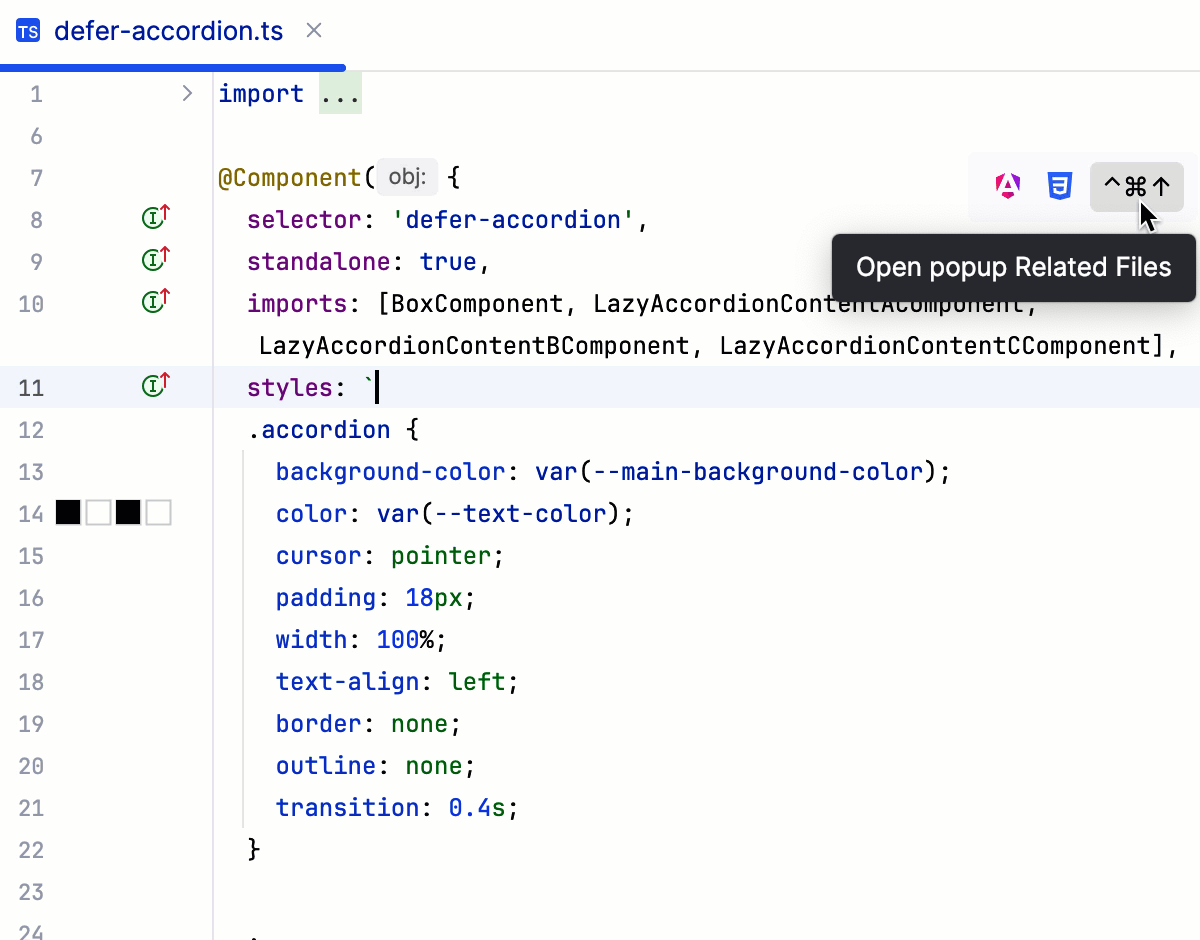Viewport: 1200px width, 940px height.
Task: Click the Angular component icon above the code
Action: tap(1007, 185)
